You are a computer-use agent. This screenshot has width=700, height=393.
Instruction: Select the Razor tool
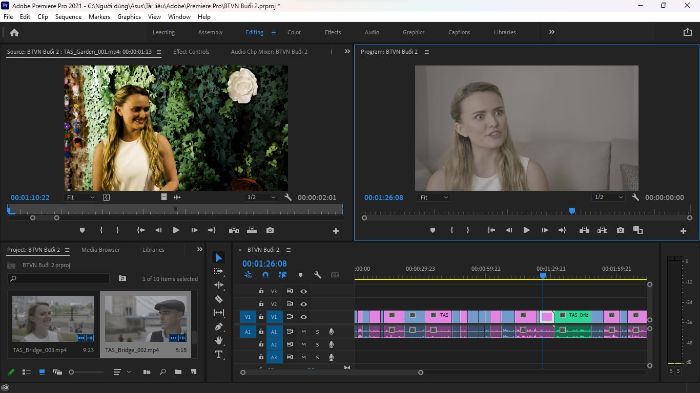pyautogui.click(x=219, y=299)
